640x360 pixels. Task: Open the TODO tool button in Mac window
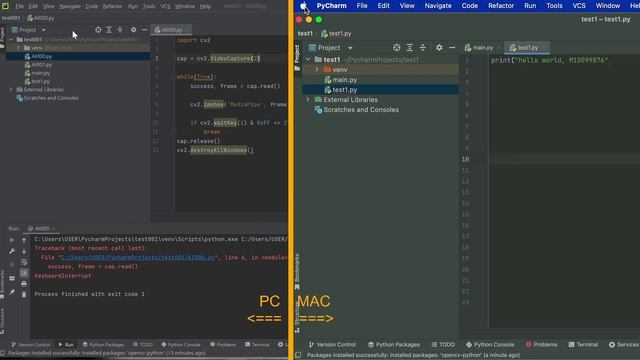point(443,345)
